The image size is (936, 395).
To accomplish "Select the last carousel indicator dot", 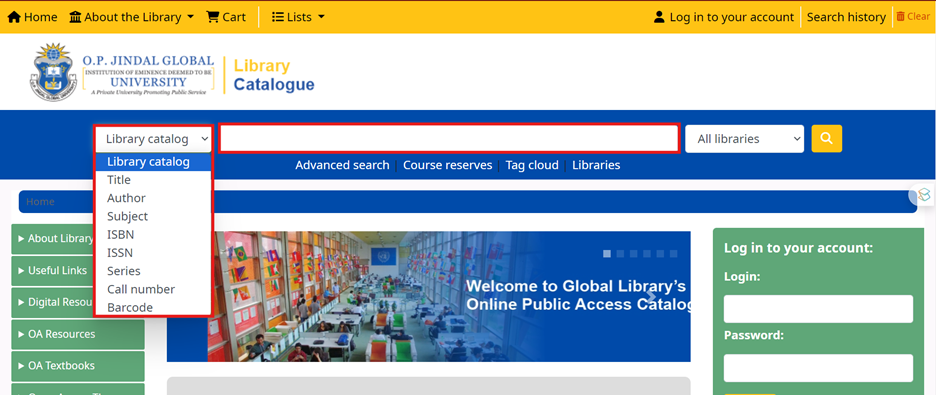I will click(674, 254).
